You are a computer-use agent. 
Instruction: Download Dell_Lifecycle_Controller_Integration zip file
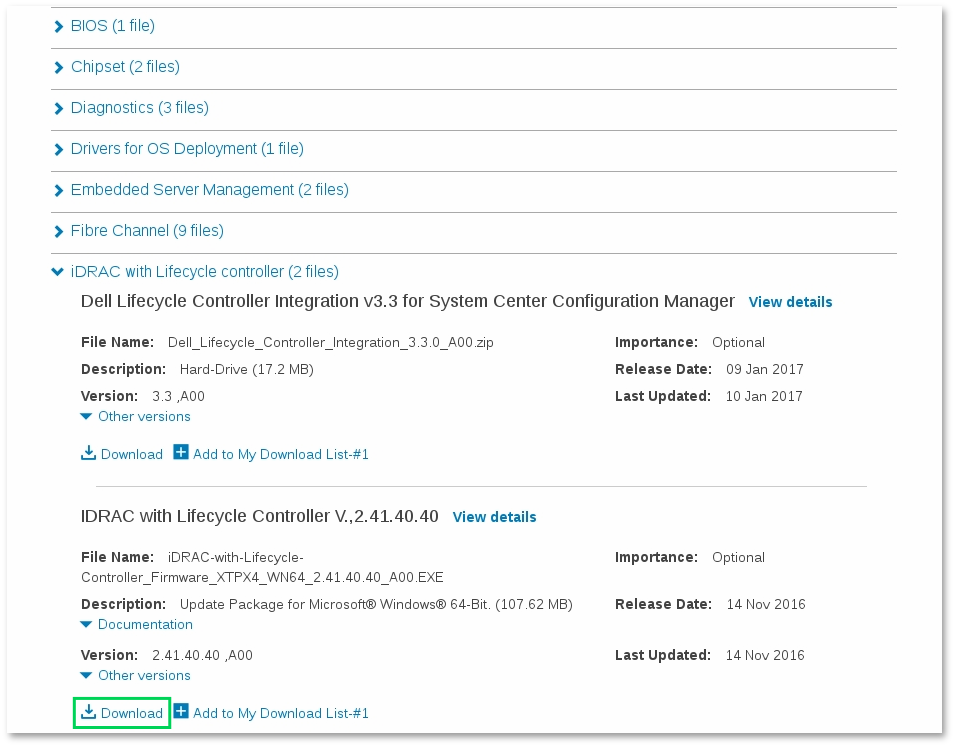click(x=132, y=455)
